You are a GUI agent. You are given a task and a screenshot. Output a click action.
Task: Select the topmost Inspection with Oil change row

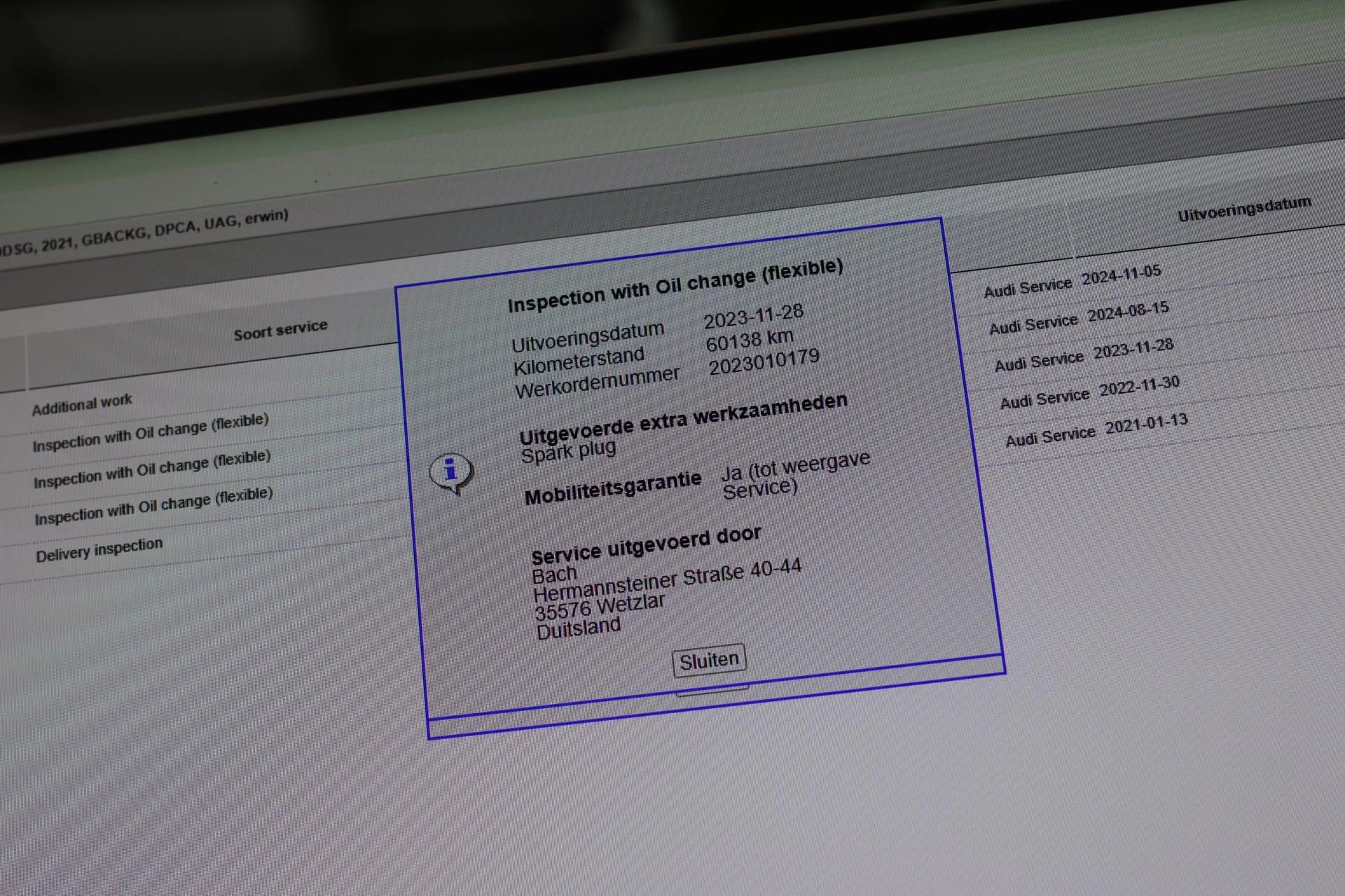click(151, 432)
